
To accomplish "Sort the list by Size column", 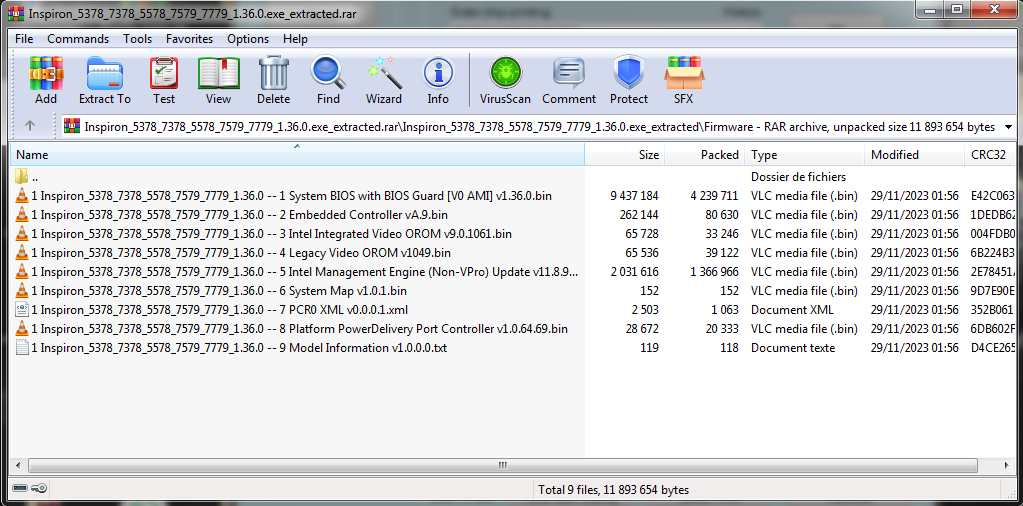I will click(x=624, y=155).
